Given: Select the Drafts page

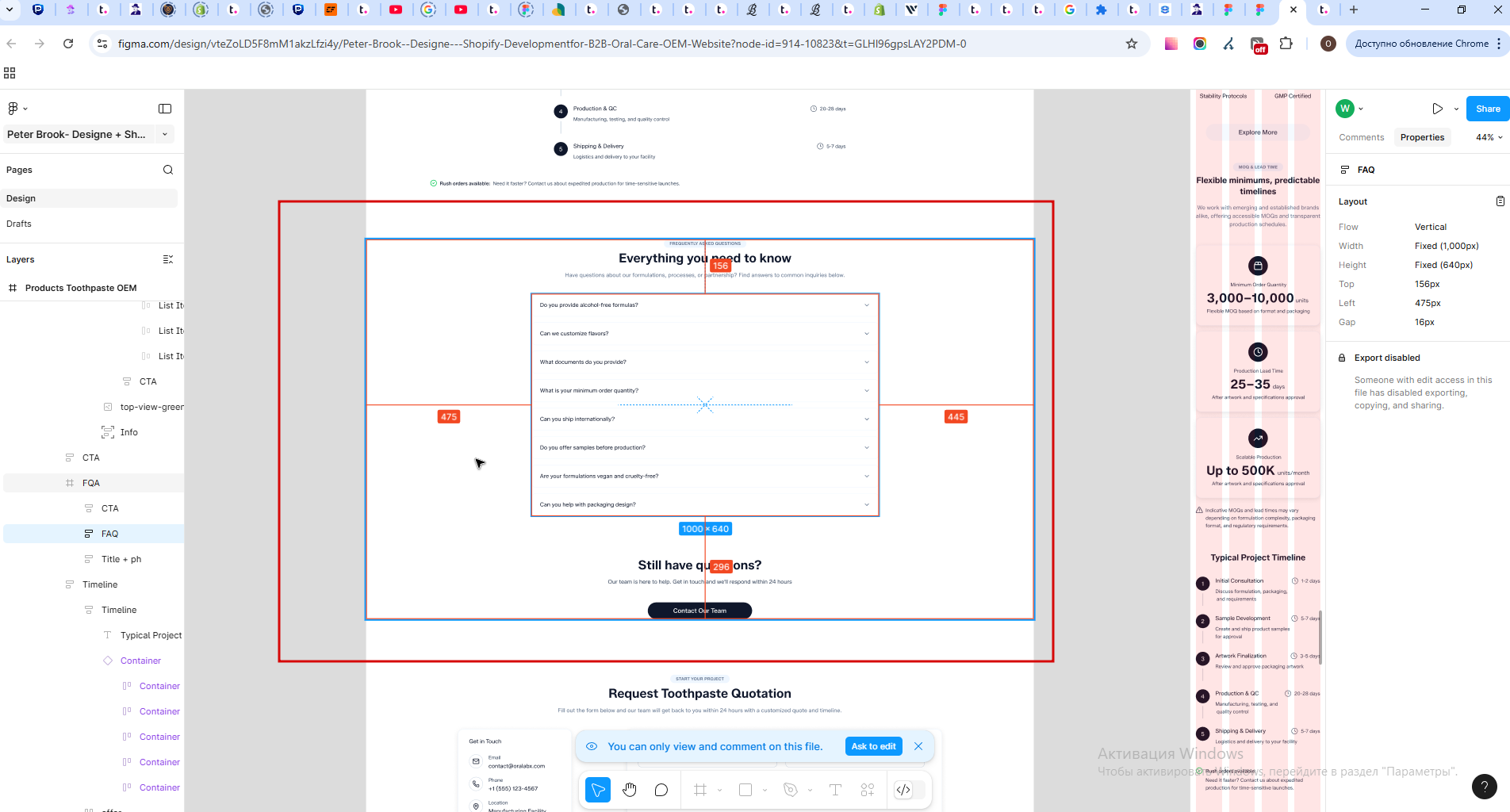Looking at the screenshot, I should click(x=90, y=224).
